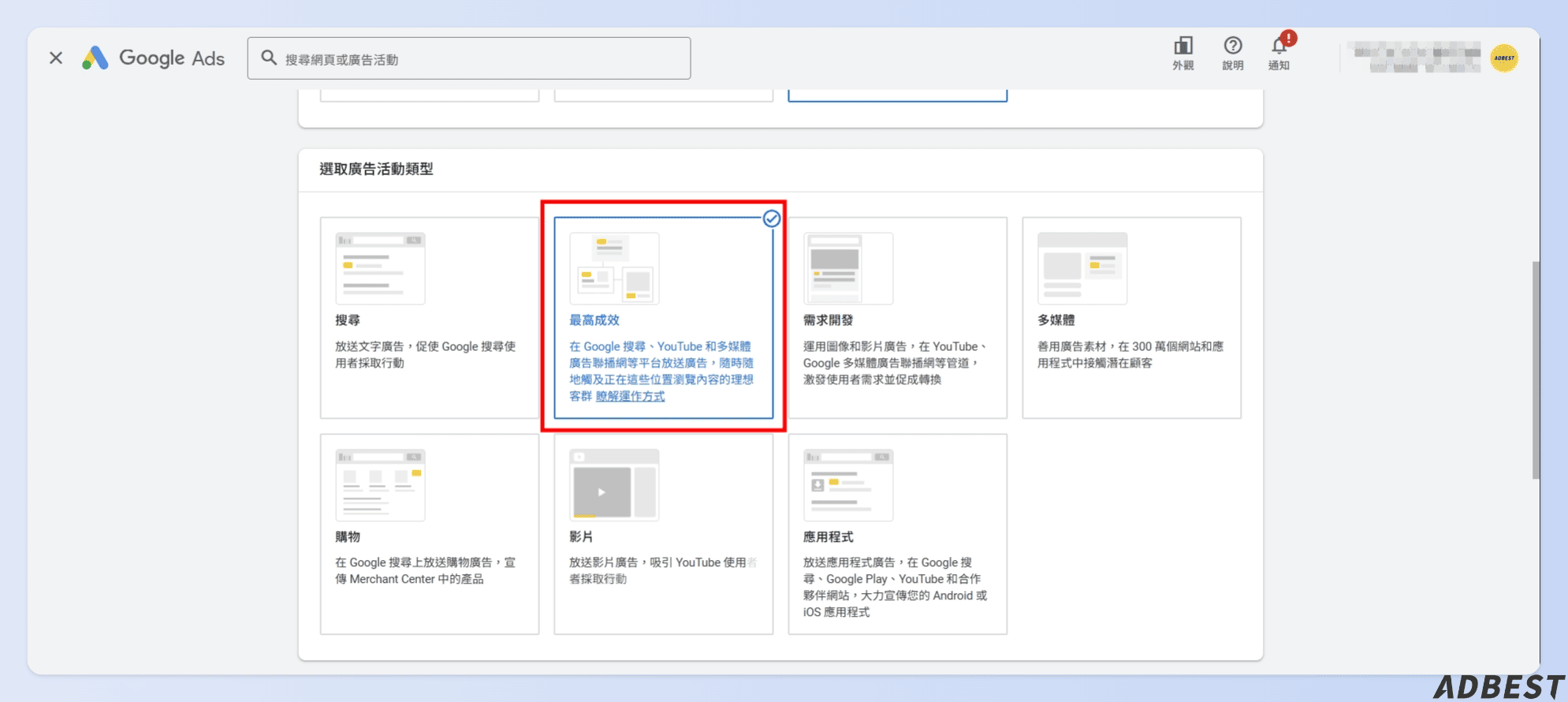Open the 瞭解運作方式 link
The height and width of the screenshot is (702, 1568).
tap(630, 396)
